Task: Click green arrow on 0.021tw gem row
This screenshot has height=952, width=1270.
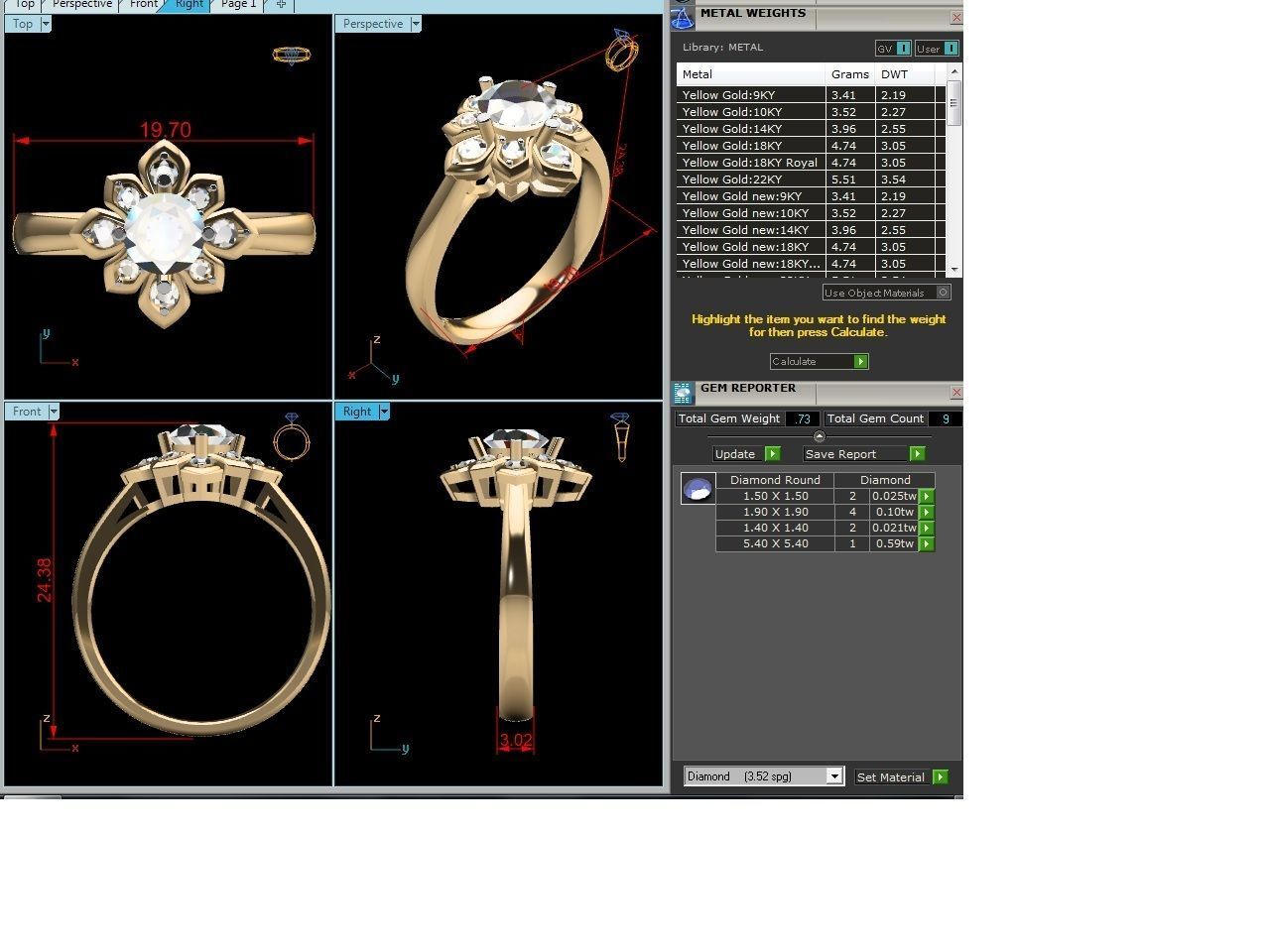Action: (927, 529)
